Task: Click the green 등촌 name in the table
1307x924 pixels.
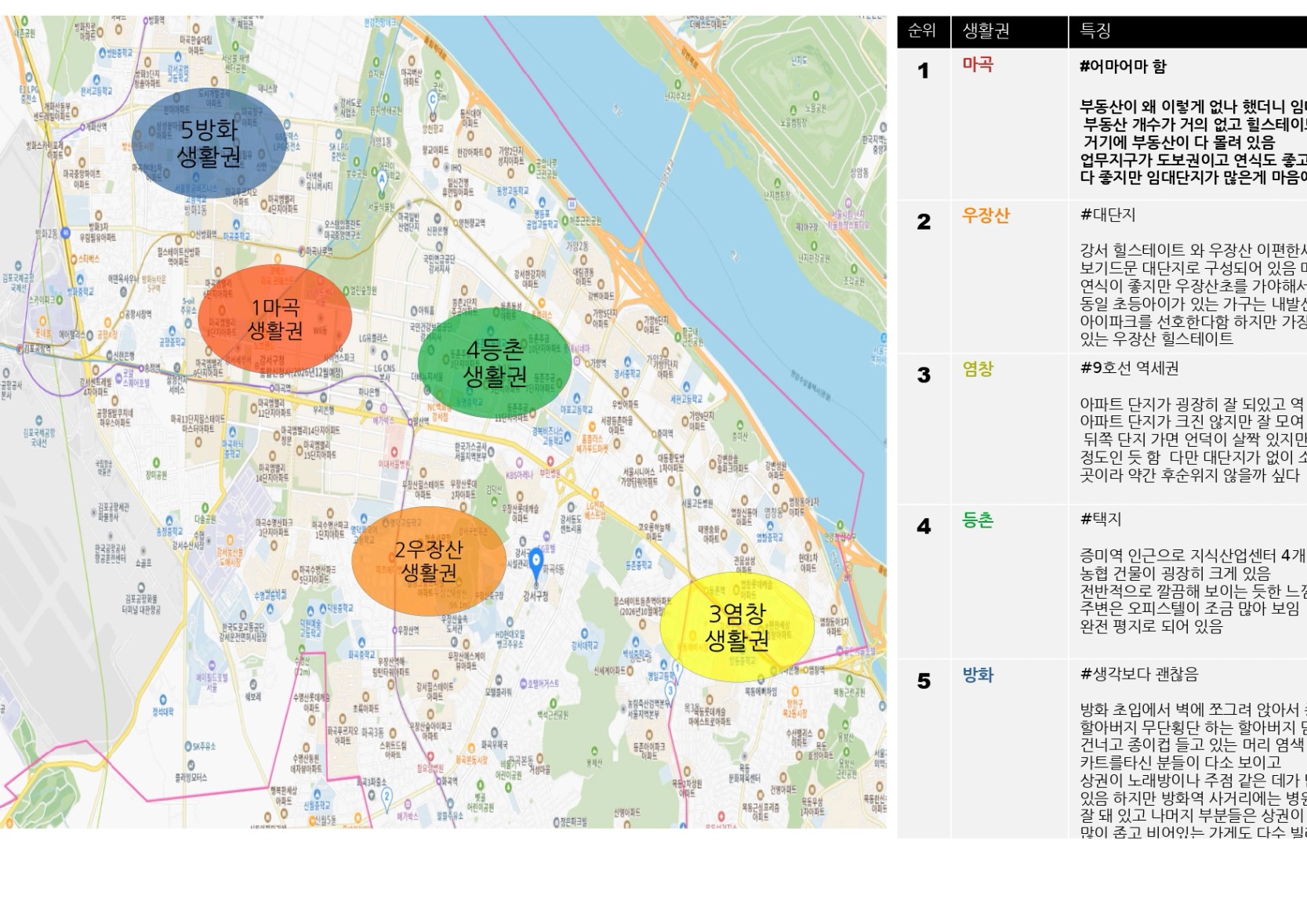Action: [x=978, y=520]
